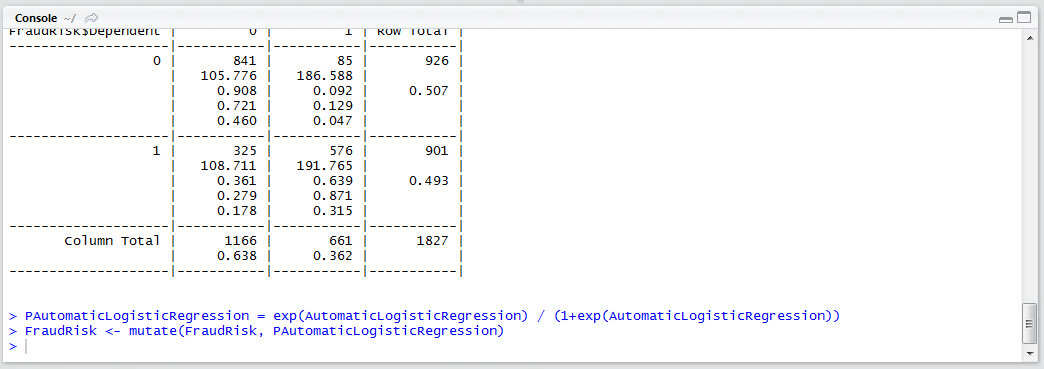1044x369 pixels.
Task: Select the Console tab
Action: coord(35,18)
